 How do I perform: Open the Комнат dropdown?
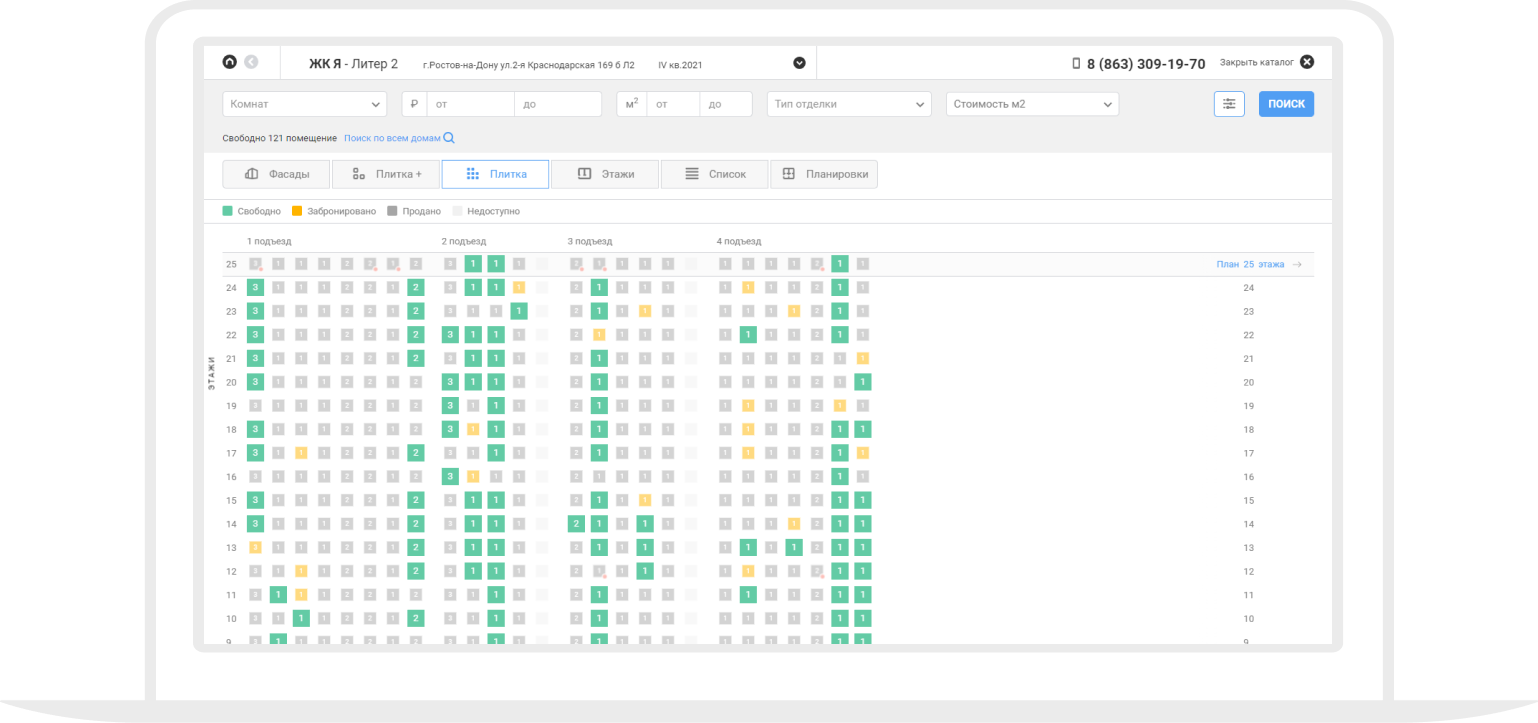click(x=304, y=104)
